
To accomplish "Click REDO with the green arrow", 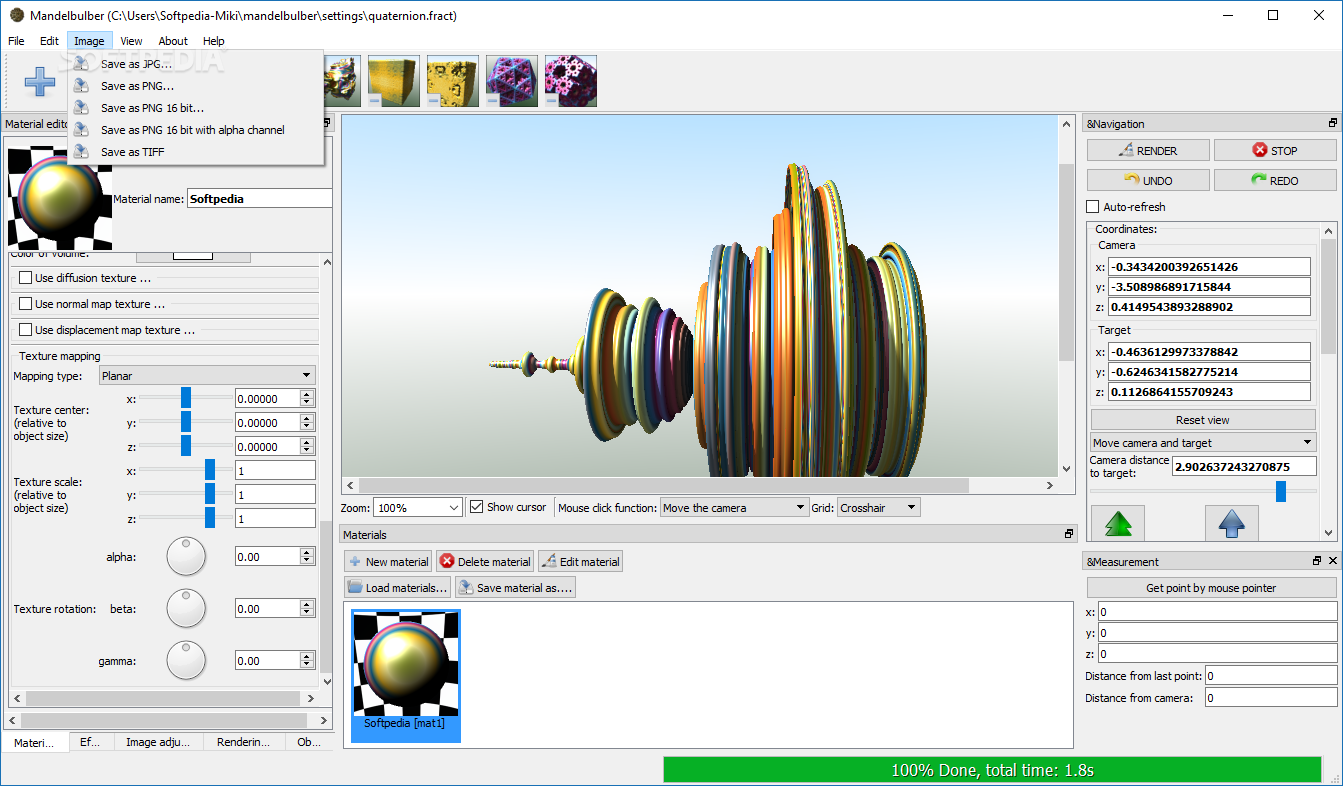I will [x=1275, y=180].
